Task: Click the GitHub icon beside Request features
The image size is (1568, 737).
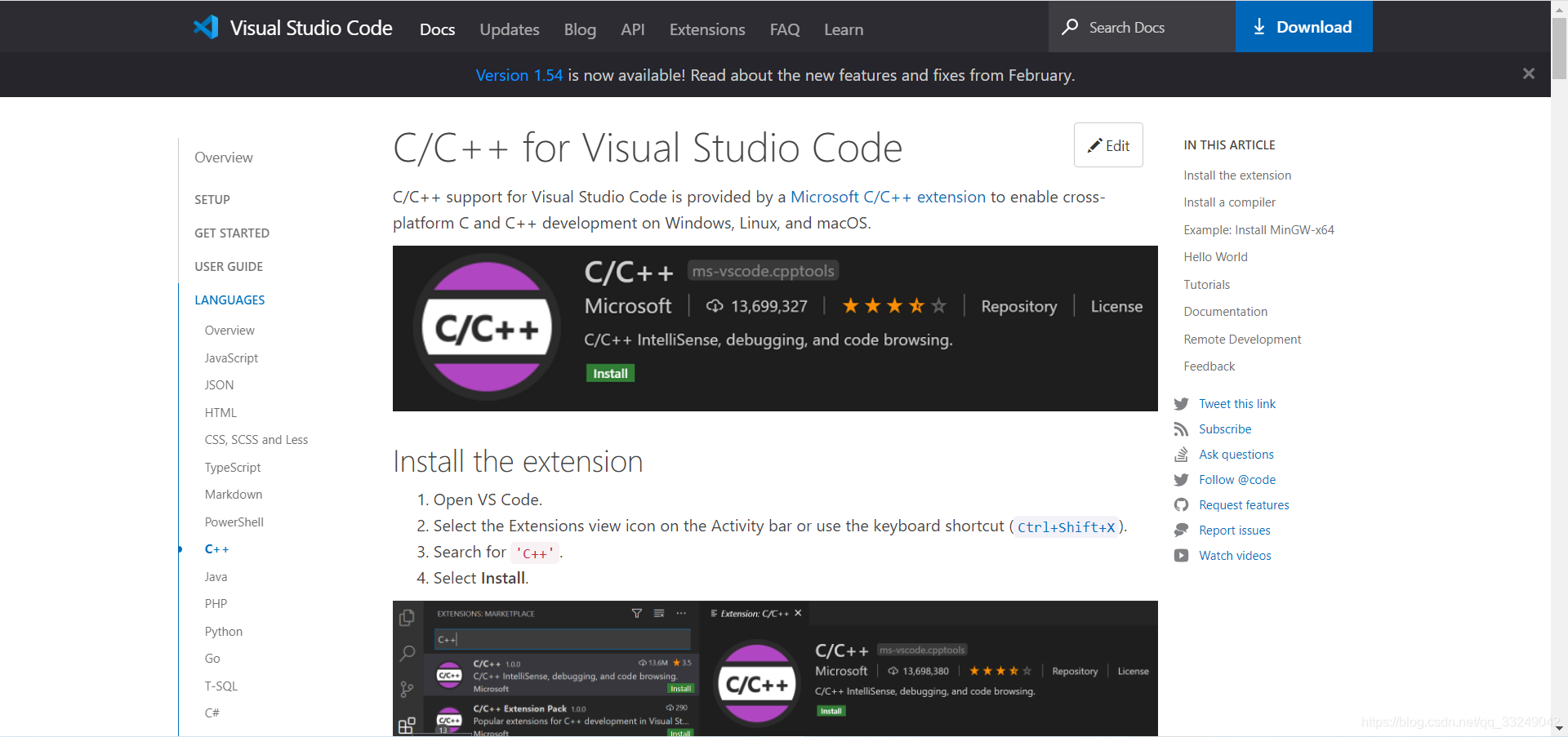Action: click(1181, 505)
